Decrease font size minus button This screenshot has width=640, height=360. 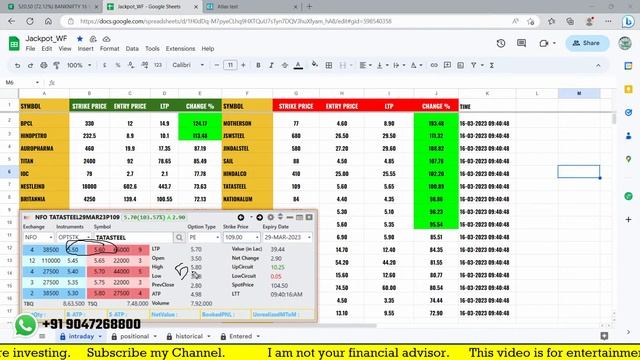[x=217, y=65]
